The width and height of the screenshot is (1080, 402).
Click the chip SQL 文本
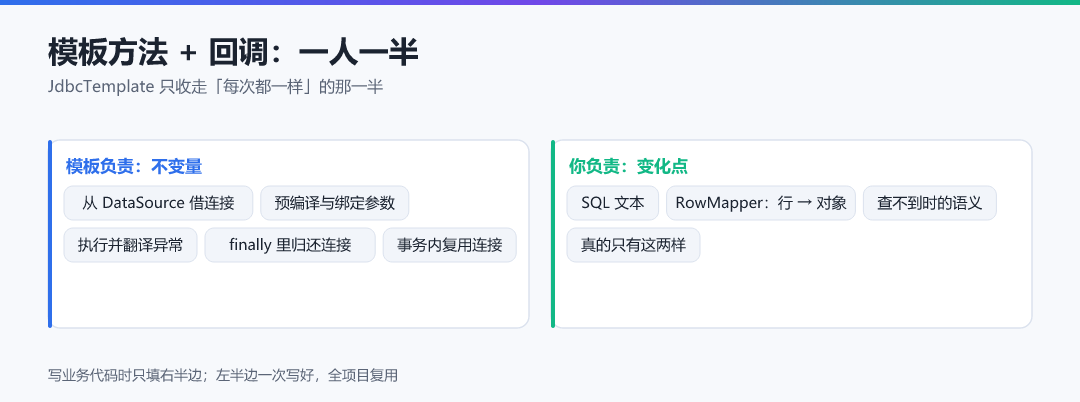click(x=612, y=203)
